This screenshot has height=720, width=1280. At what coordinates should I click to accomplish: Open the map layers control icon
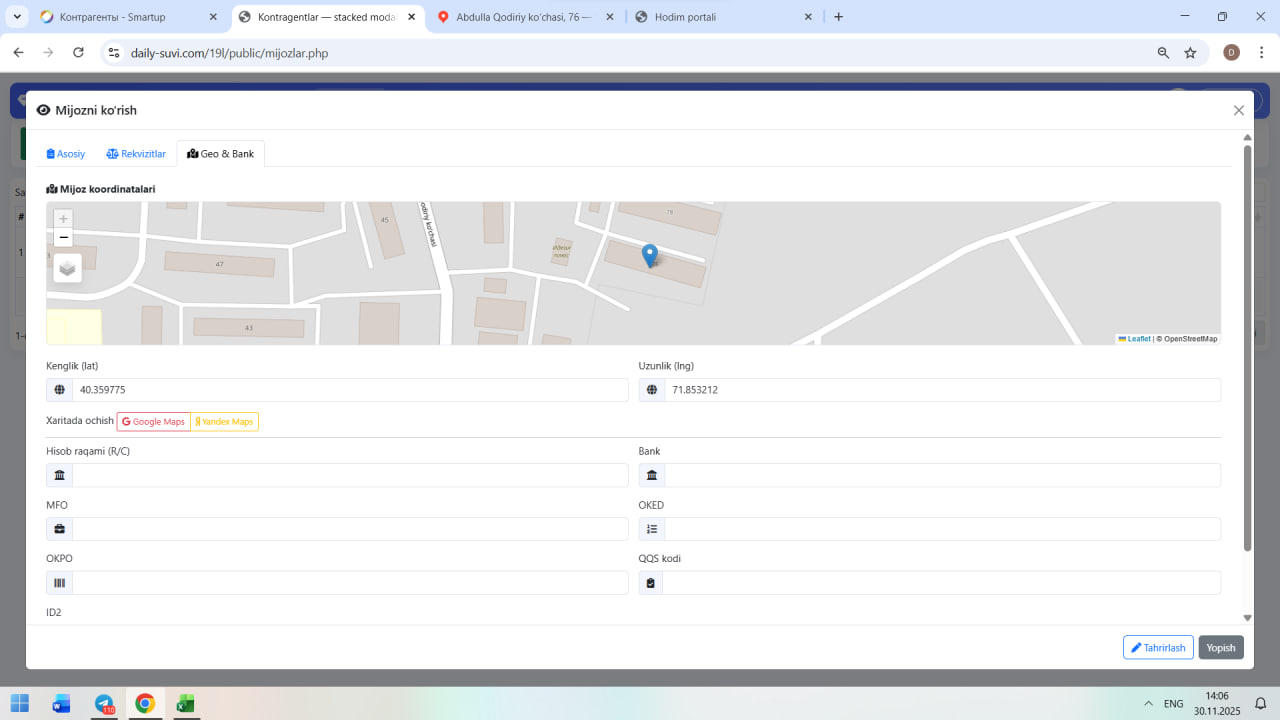67,268
